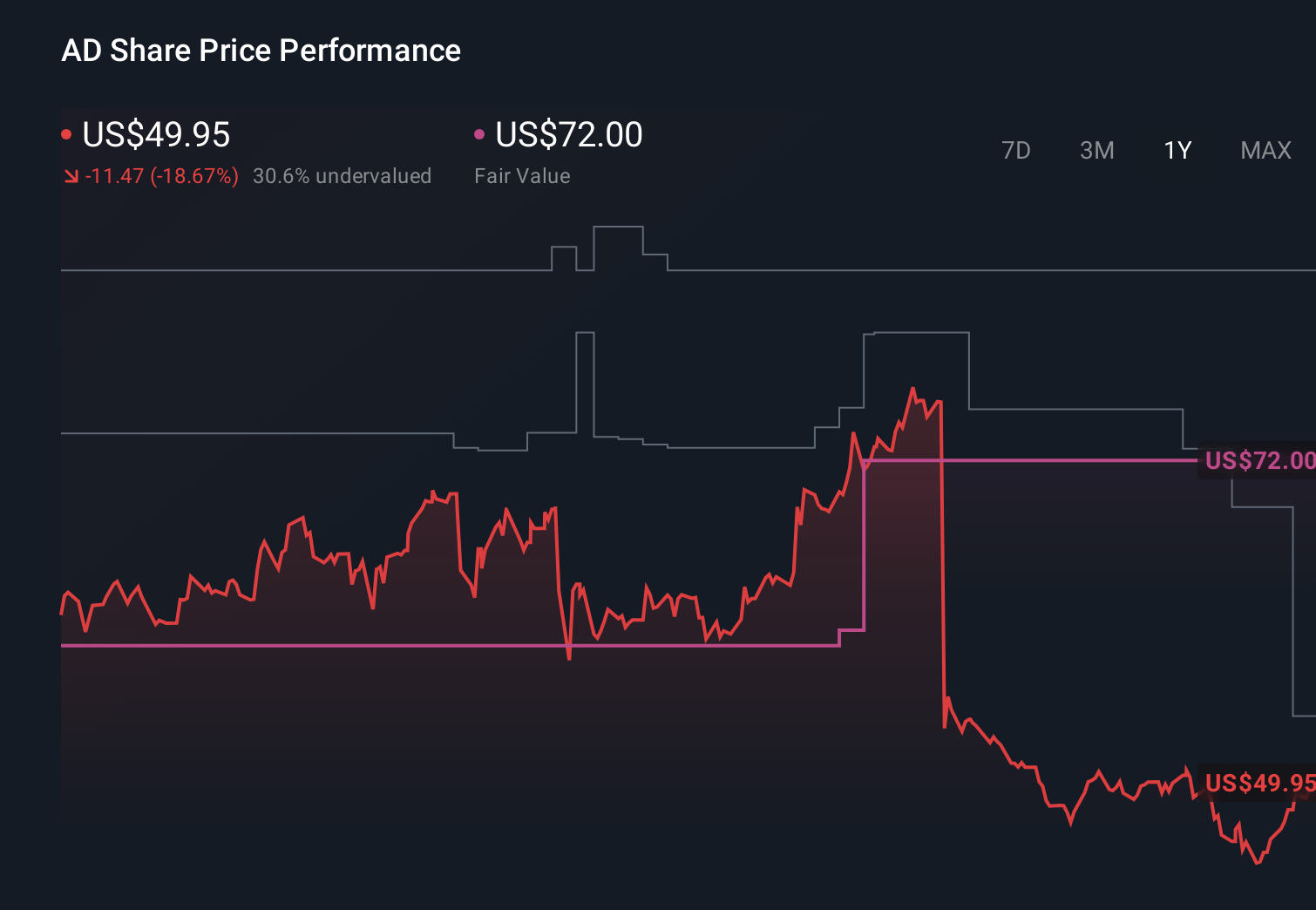This screenshot has height=910, width=1316.
Task: Click the downward red arrow indicator
Action: pyautogui.click(x=71, y=175)
